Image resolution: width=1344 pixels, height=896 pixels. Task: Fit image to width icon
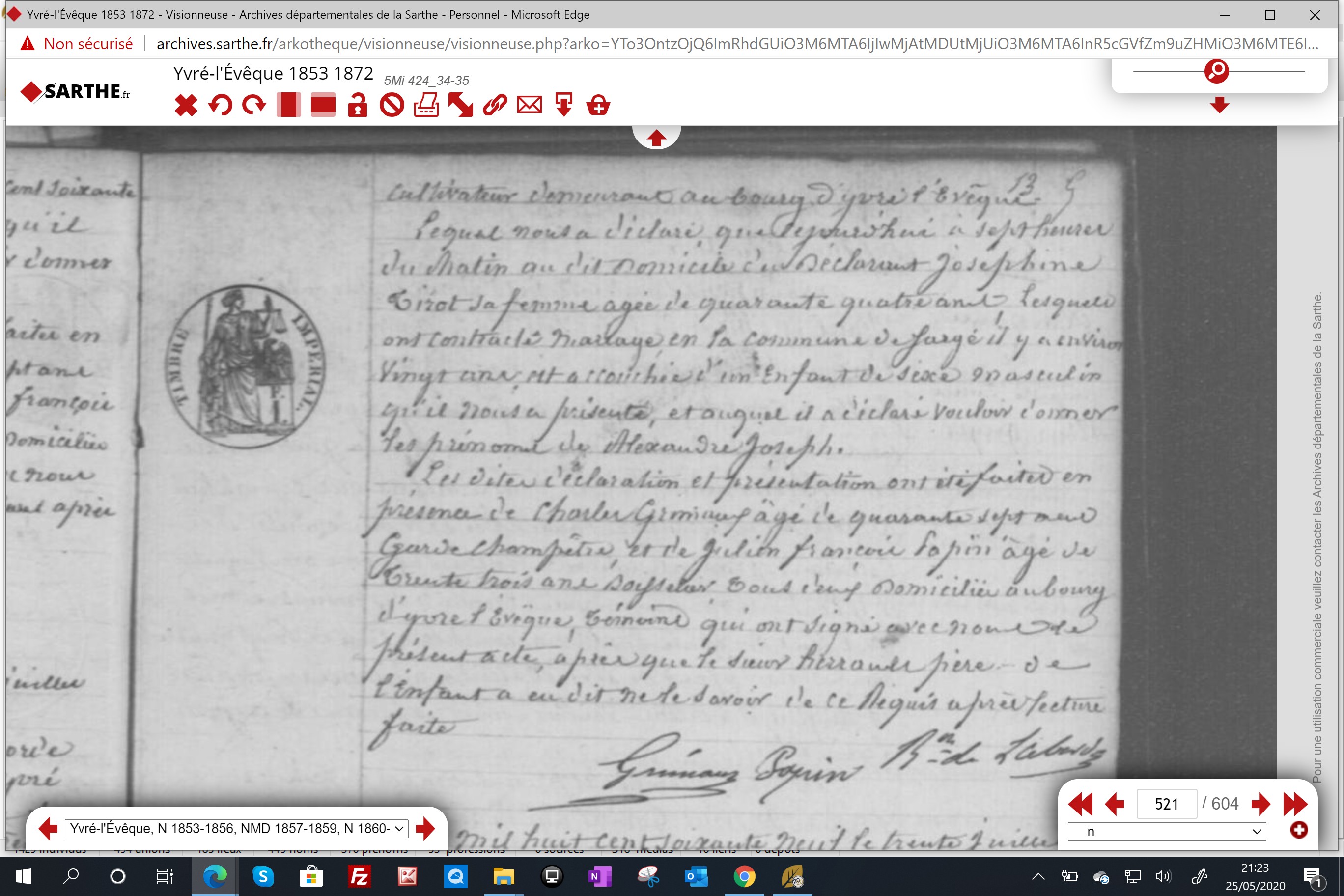tap(323, 105)
